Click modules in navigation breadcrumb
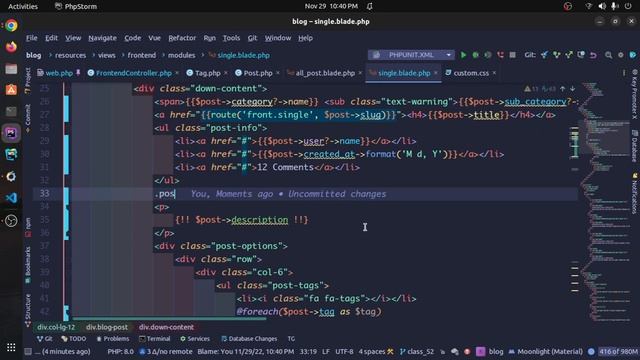Screen dimensions: 640x360 click(182, 55)
